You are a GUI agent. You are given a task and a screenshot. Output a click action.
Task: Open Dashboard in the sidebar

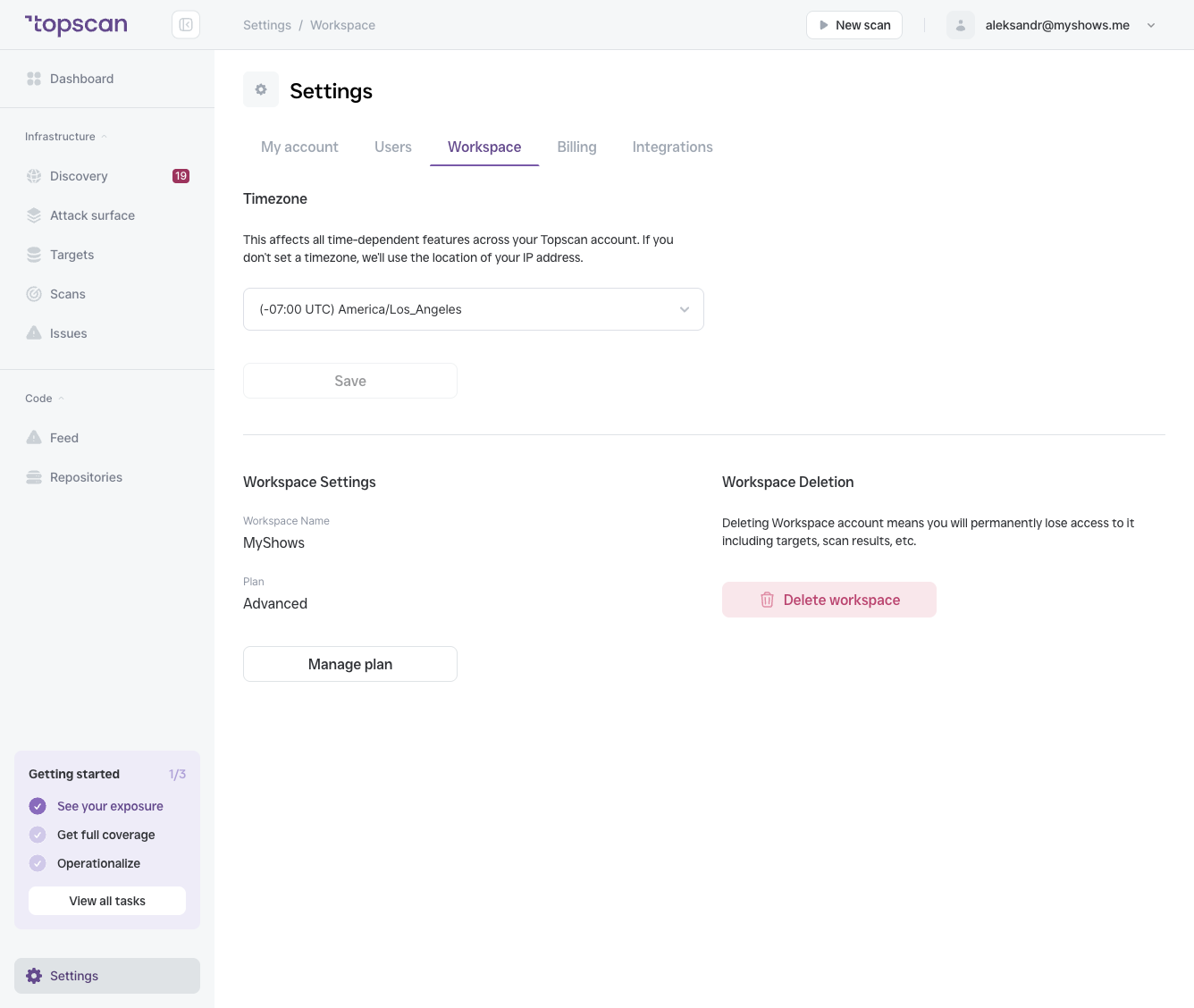tap(107, 79)
